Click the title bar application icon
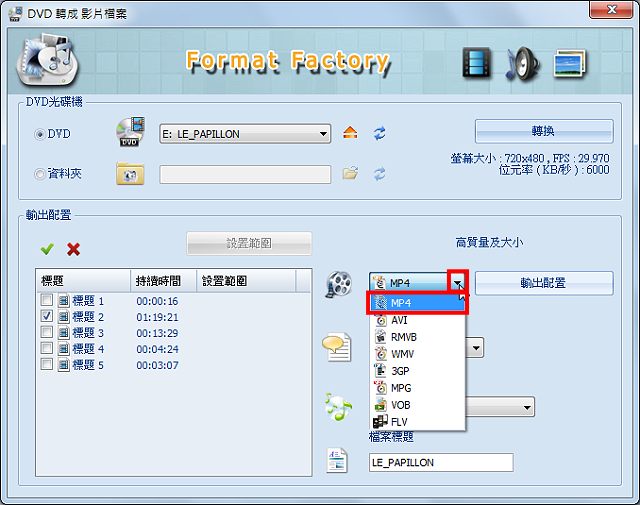Screen dimensions: 640x505 tap(15, 14)
